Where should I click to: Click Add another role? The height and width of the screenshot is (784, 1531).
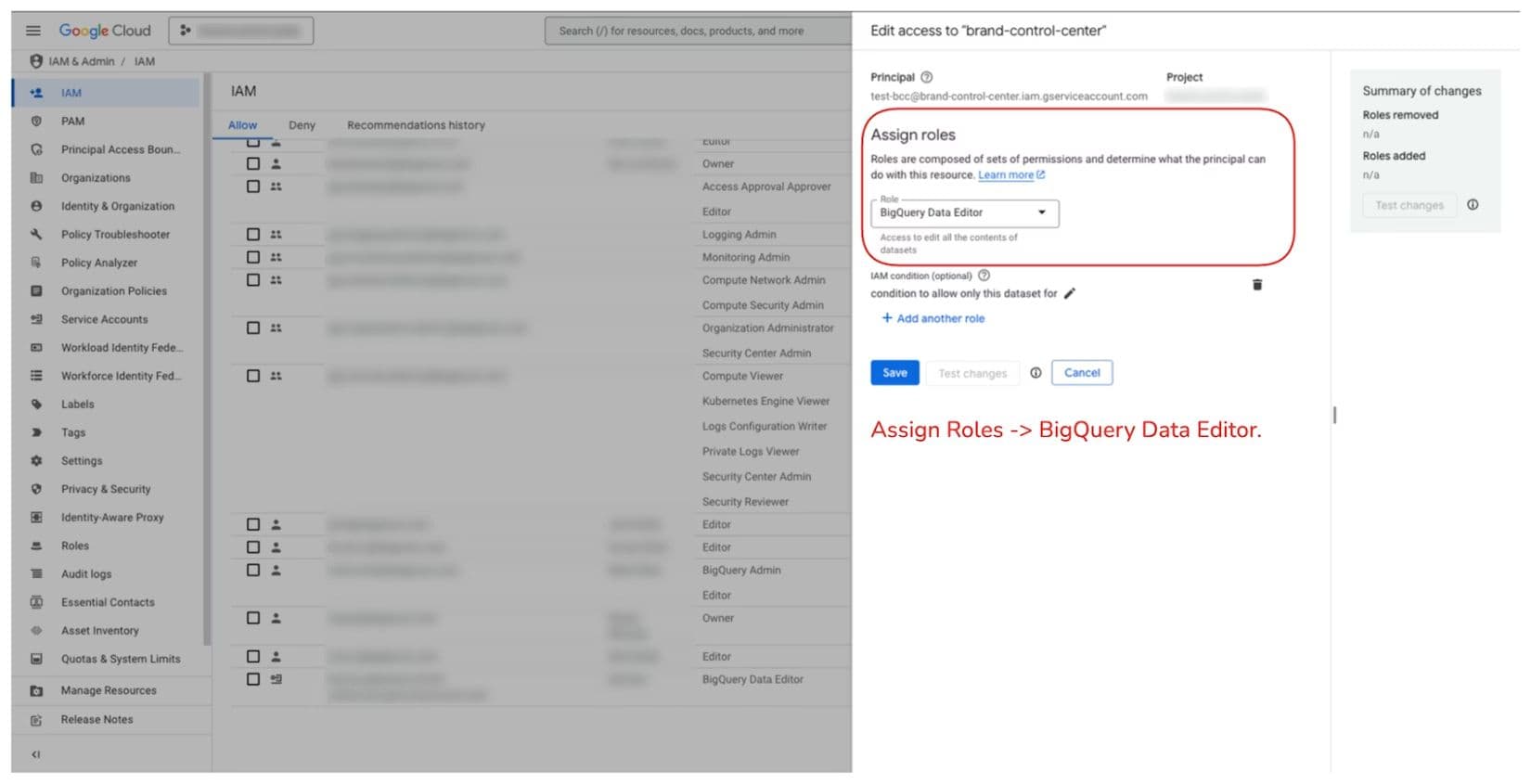click(x=933, y=318)
